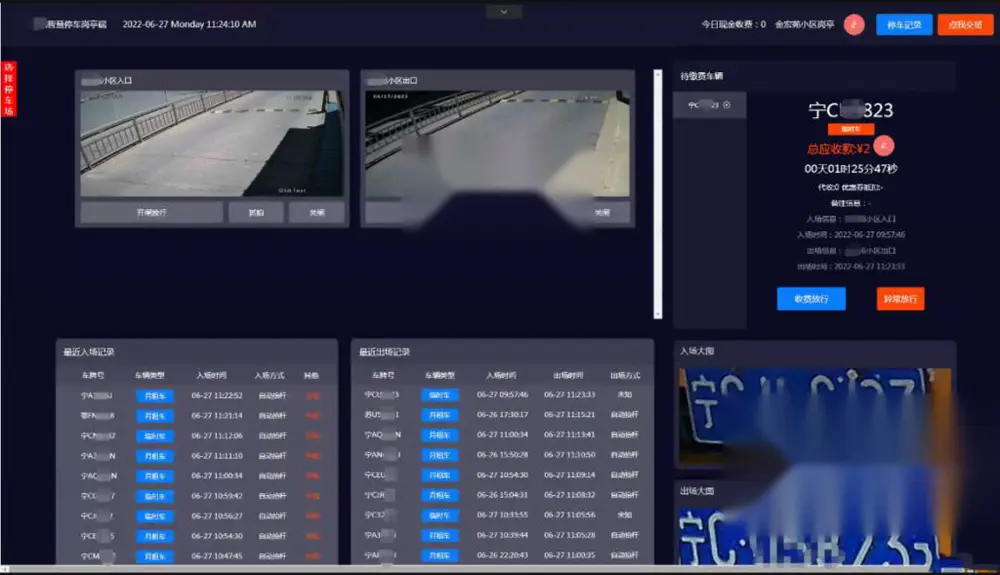Viewport: 1000px width, 575px height.
Task: Click the exit time 06-27 11:13:41
Action: coord(570,435)
